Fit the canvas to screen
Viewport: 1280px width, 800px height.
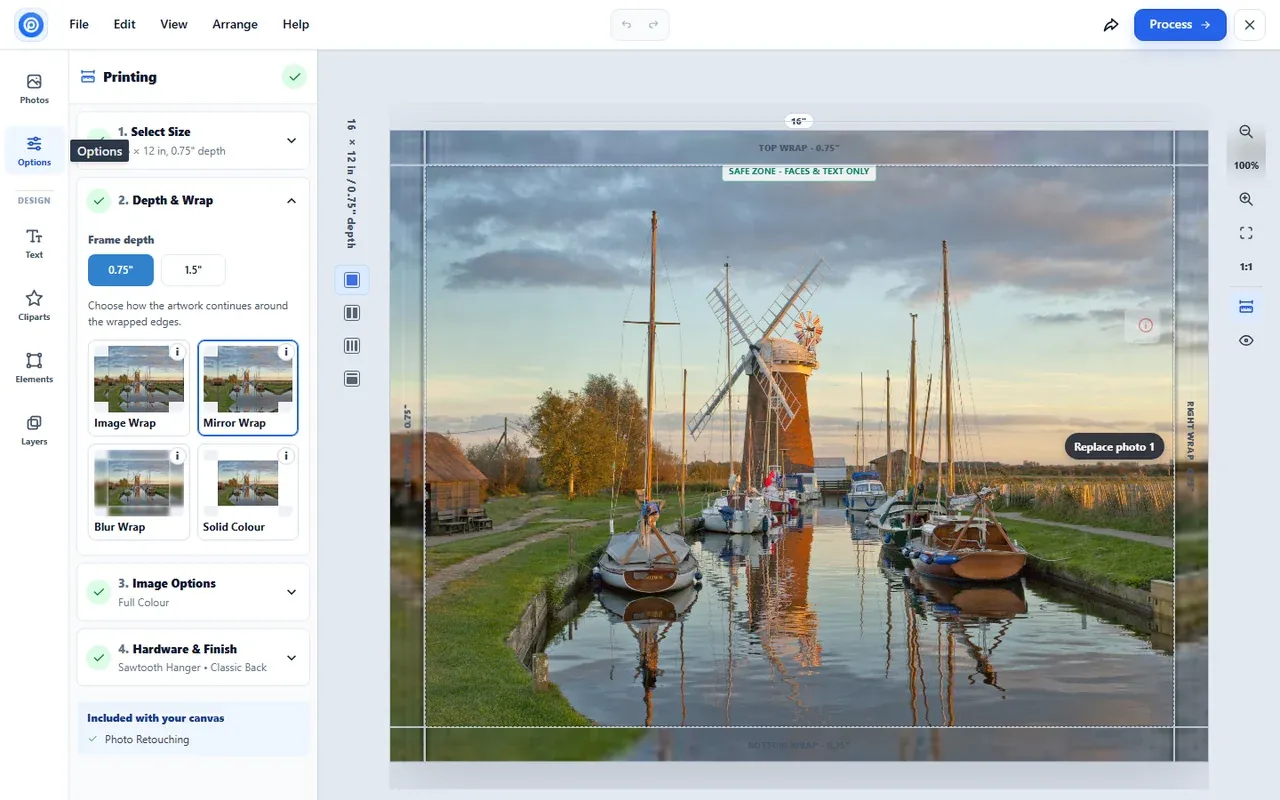pos(1246,233)
